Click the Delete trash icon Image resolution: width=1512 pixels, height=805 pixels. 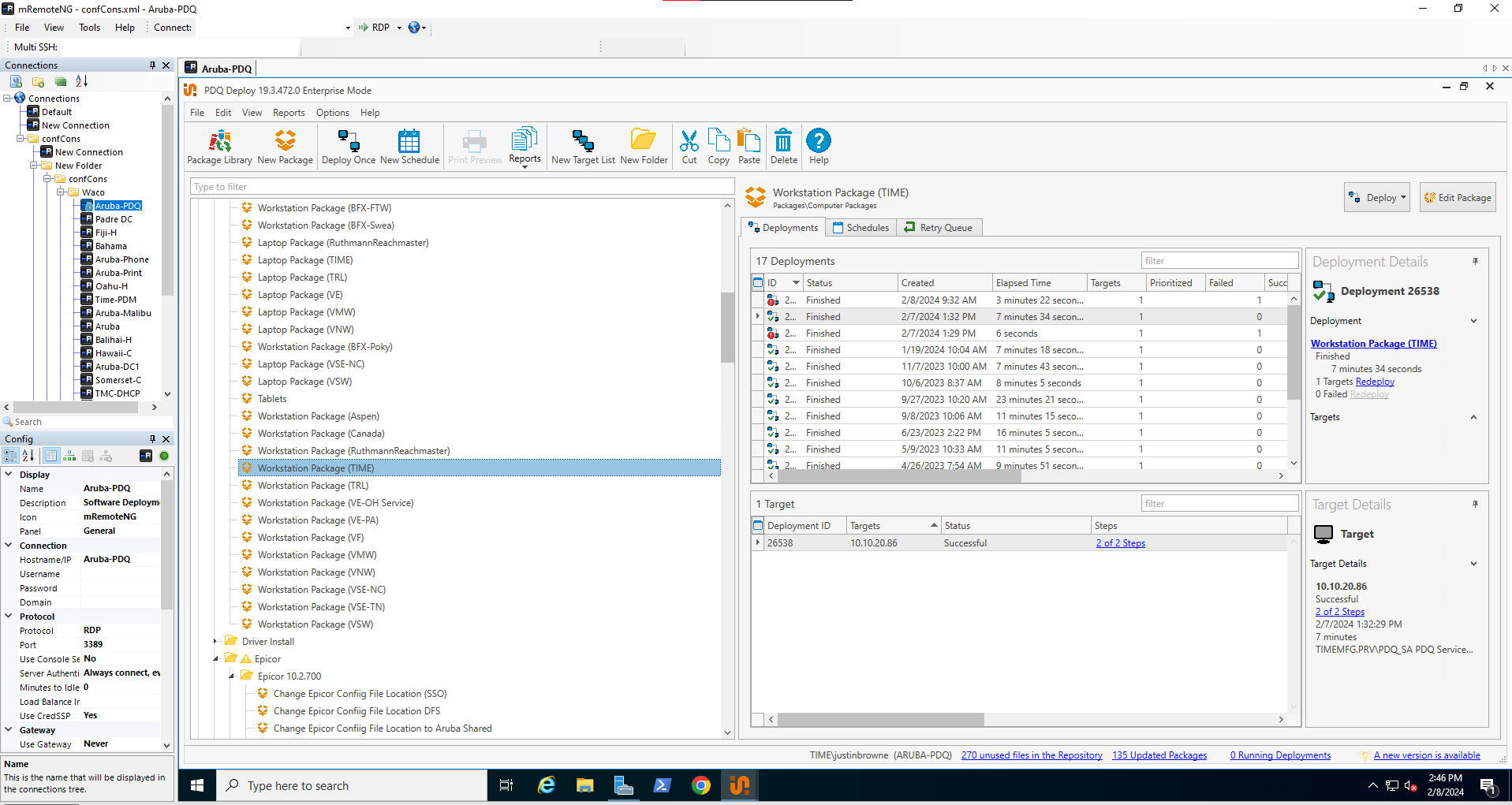(x=783, y=147)
